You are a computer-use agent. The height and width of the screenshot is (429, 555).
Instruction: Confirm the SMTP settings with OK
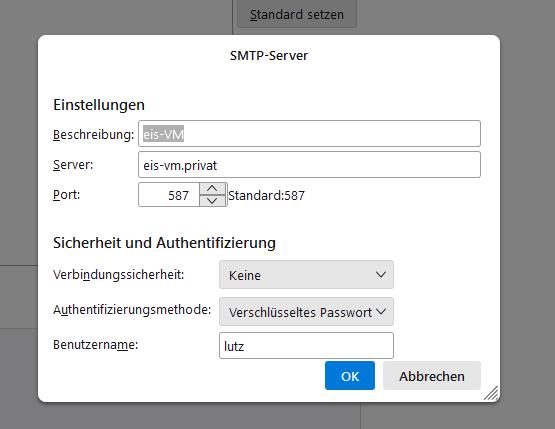(x=350, y=376)
